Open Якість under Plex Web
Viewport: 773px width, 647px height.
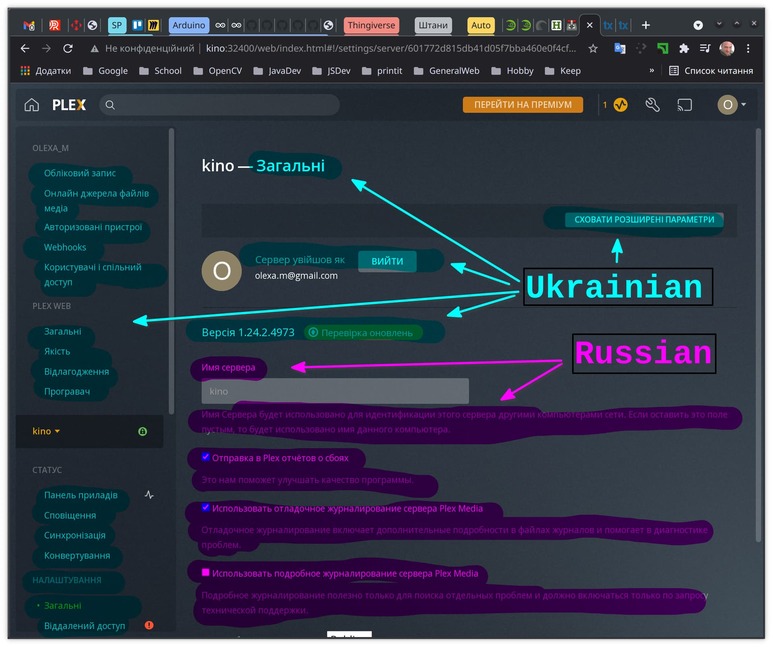(x=57, y=351)
